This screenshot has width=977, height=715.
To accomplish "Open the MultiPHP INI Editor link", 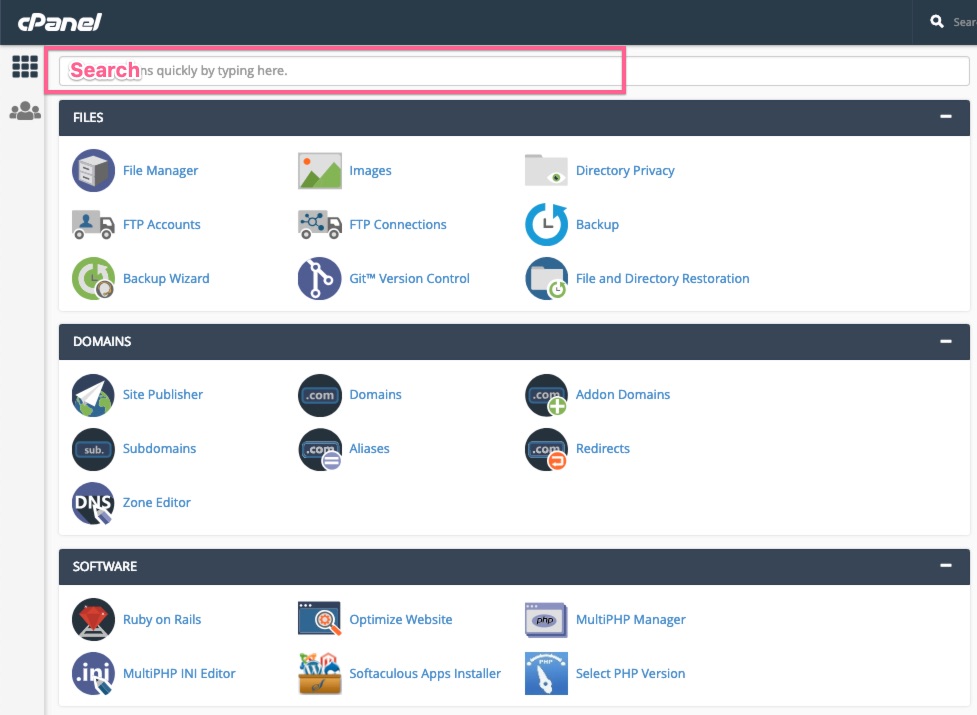I will [x=179, y=674].
